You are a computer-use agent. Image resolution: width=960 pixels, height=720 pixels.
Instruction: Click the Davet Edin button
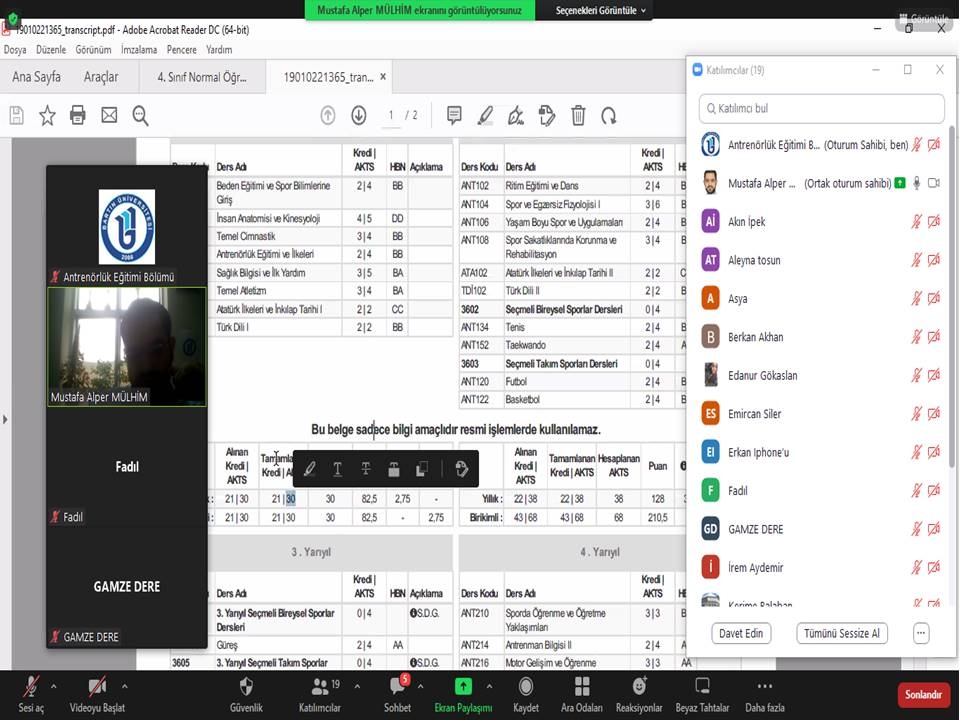741,633
